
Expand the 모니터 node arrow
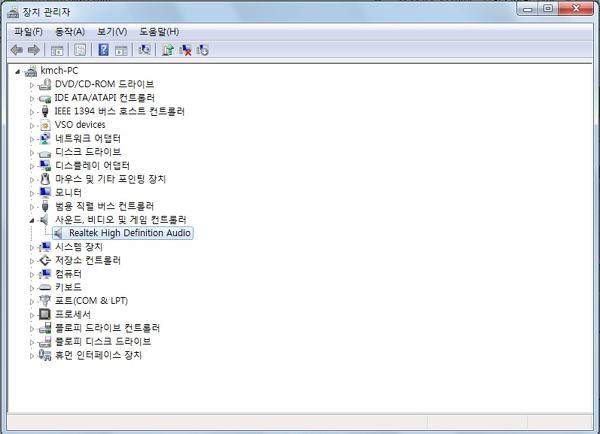coord(32,193)
